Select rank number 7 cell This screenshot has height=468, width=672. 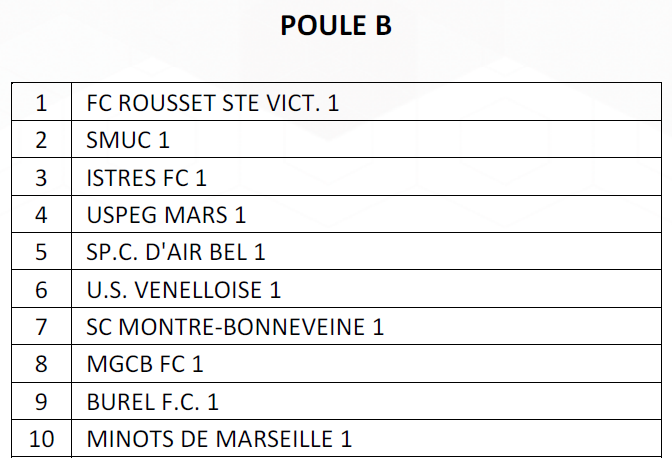tap(42, 326)
